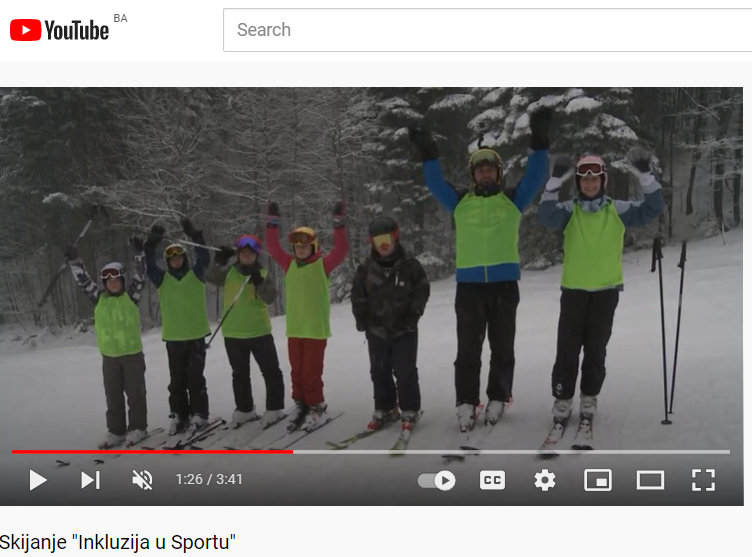This screenshot has height=557, width=752.
Task: Enable subtitles with the CC button
Action: pyautogui.click(x=492, y=480)
